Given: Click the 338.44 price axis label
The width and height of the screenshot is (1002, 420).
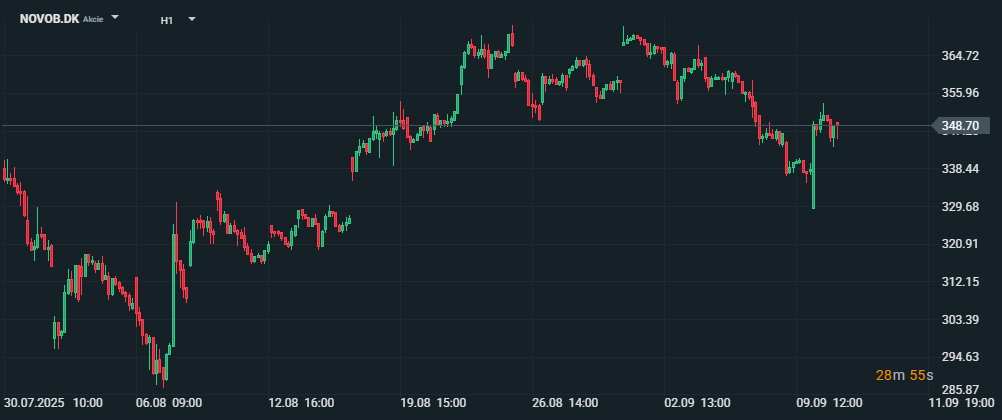Looking at the screenshot, I should click(959, 169).
